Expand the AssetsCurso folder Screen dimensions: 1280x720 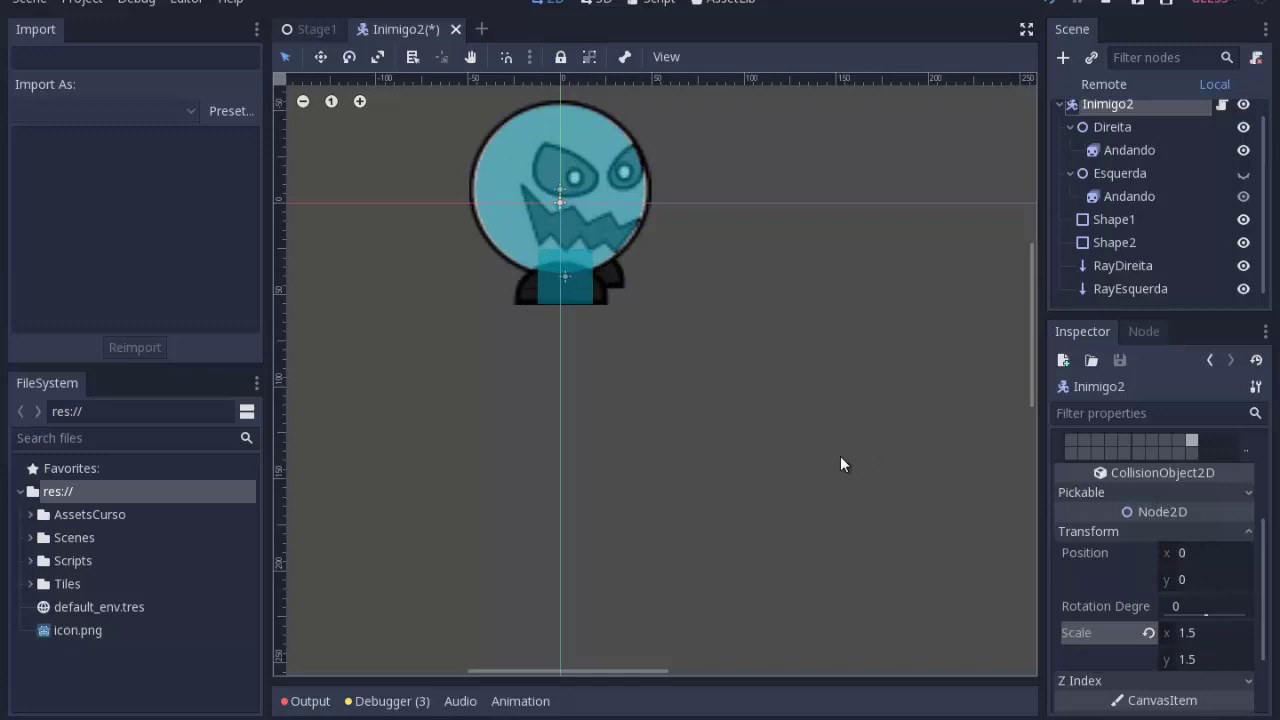coord(30,515)
